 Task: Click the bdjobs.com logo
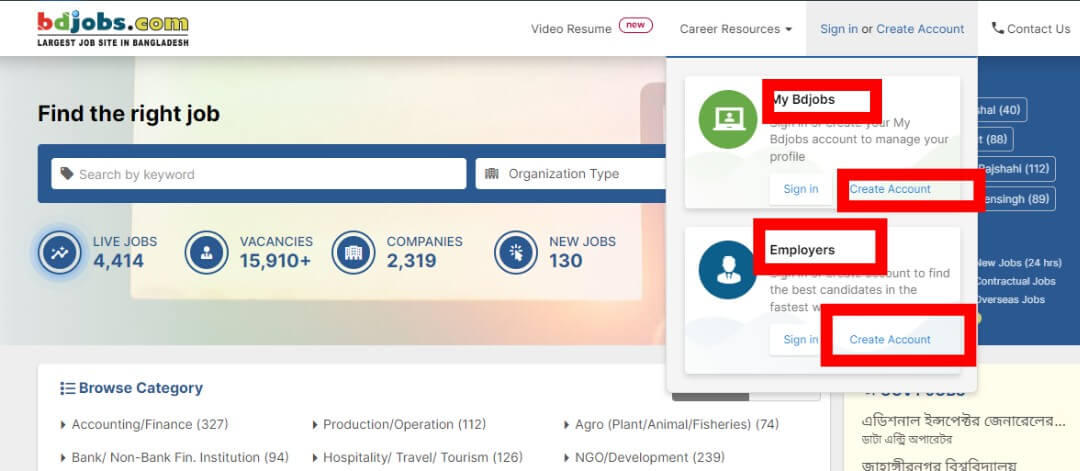click(112, 28)
